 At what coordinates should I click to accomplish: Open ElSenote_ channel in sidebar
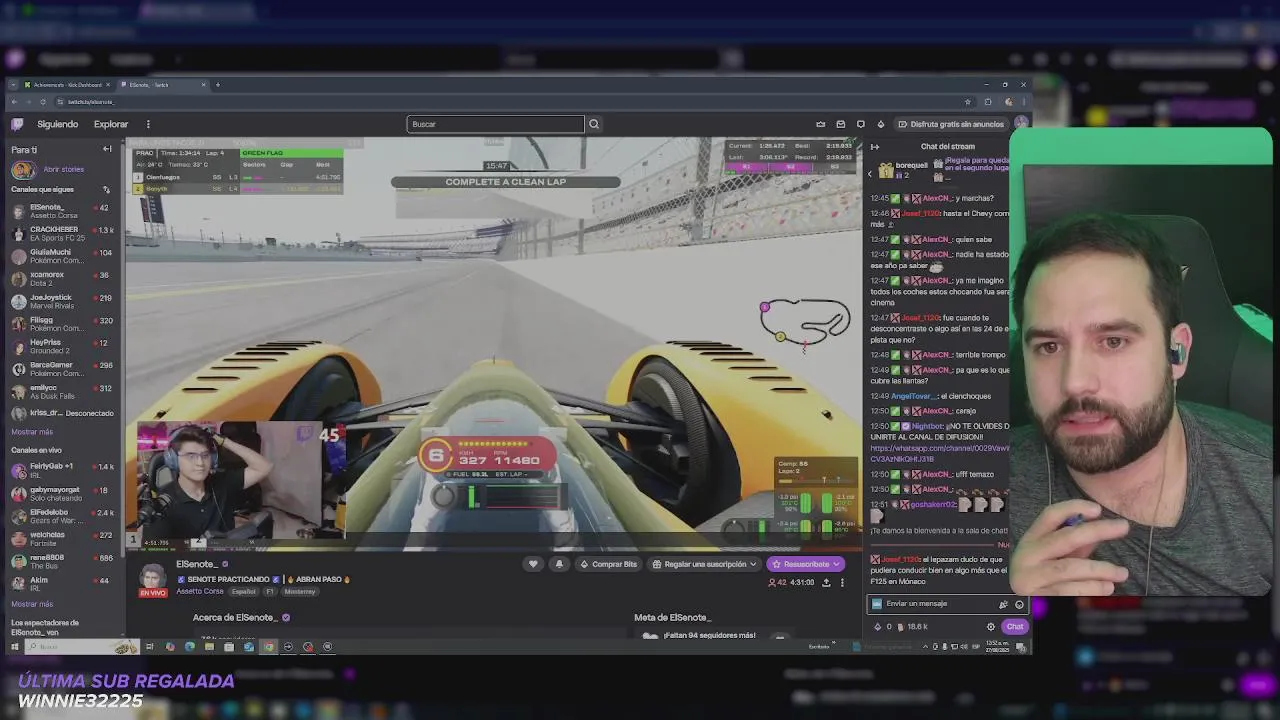(62, 211)
